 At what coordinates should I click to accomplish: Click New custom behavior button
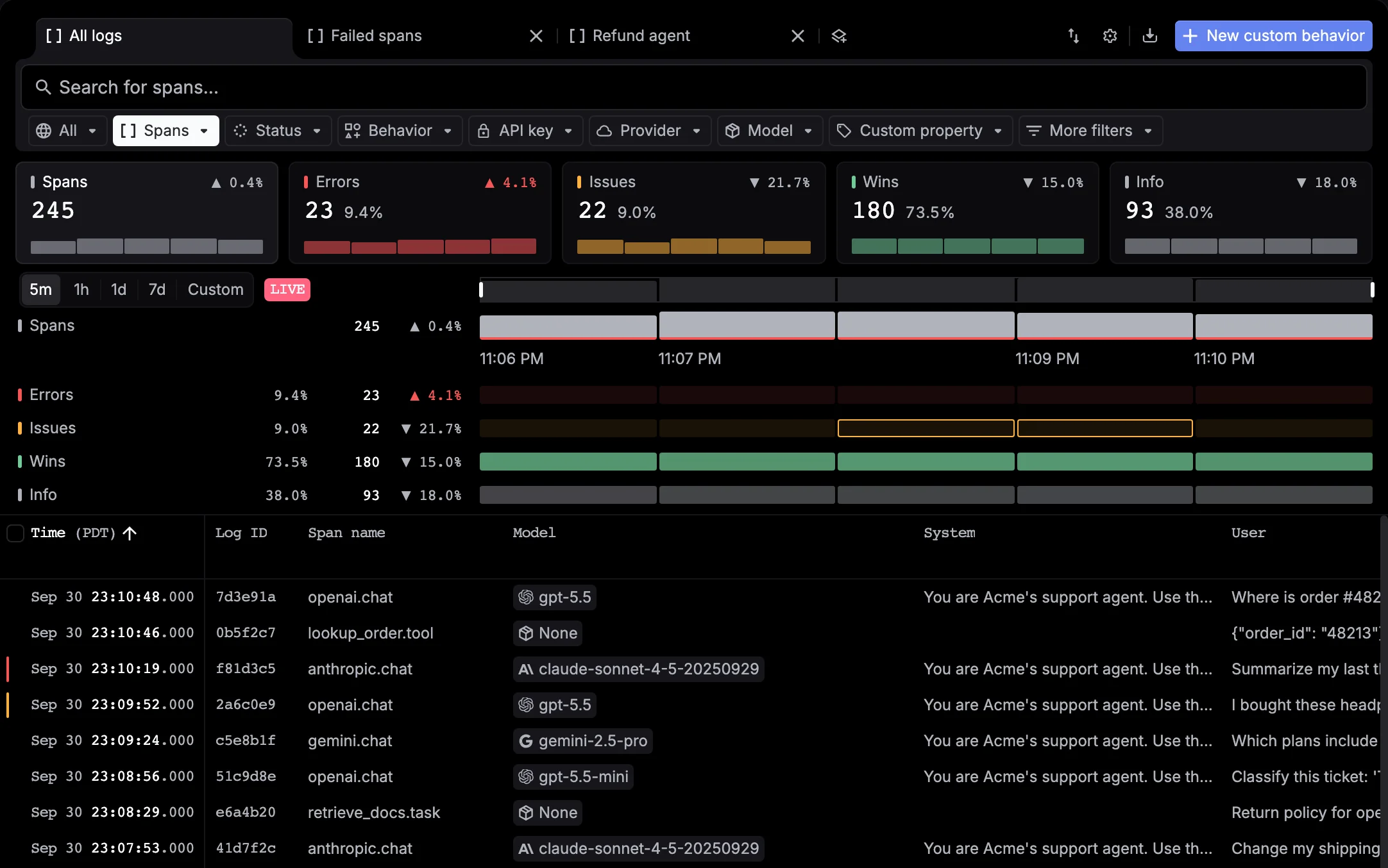(1273, 36)
